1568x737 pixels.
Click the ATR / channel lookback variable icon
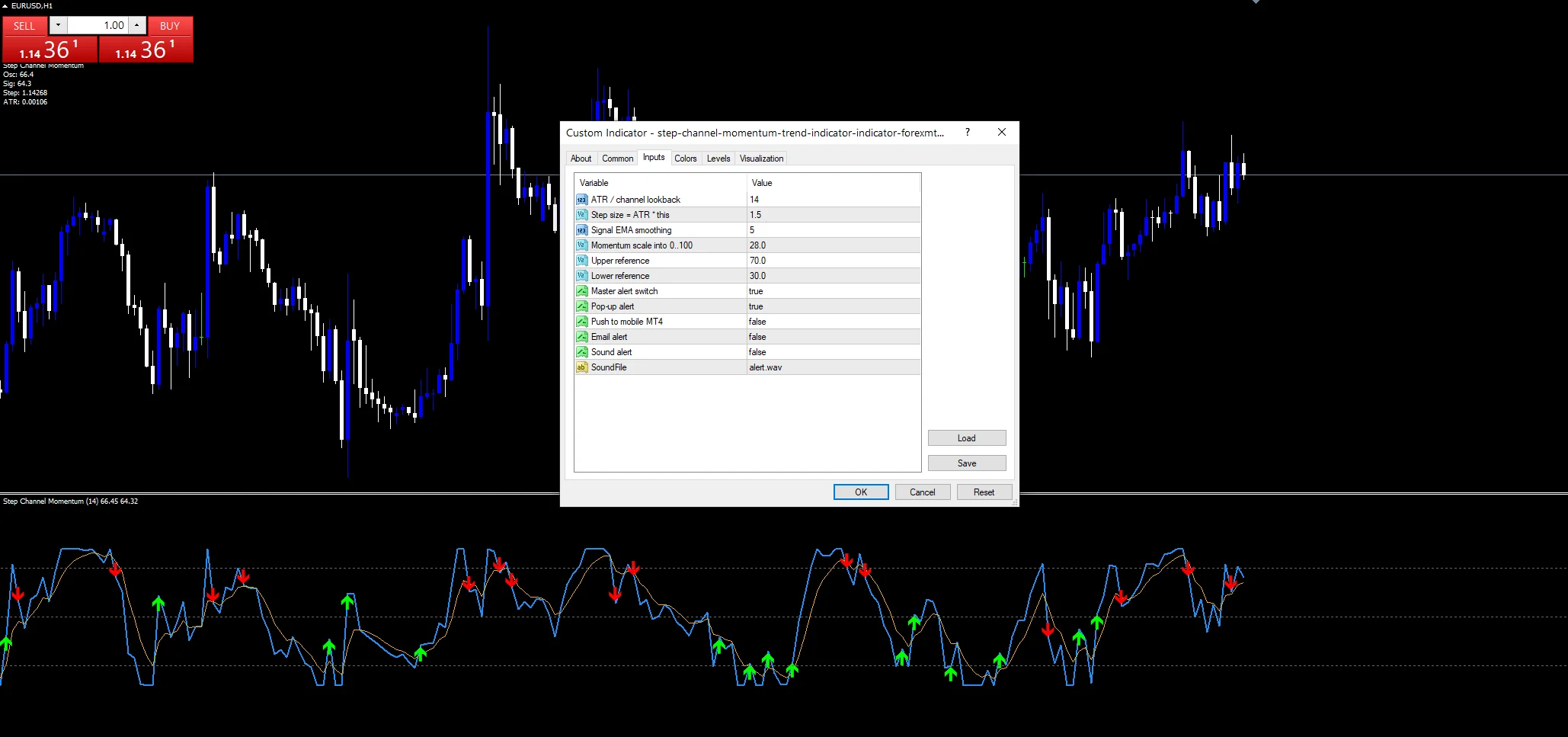pyautogui.click(x=582, y=200)
